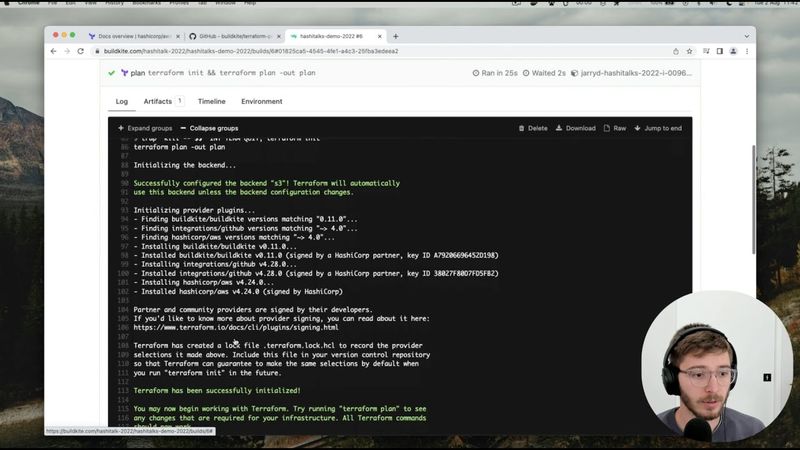Click the Successfully configured the backend line
This screenshot has height=450, width=800.
pos(266,183)
